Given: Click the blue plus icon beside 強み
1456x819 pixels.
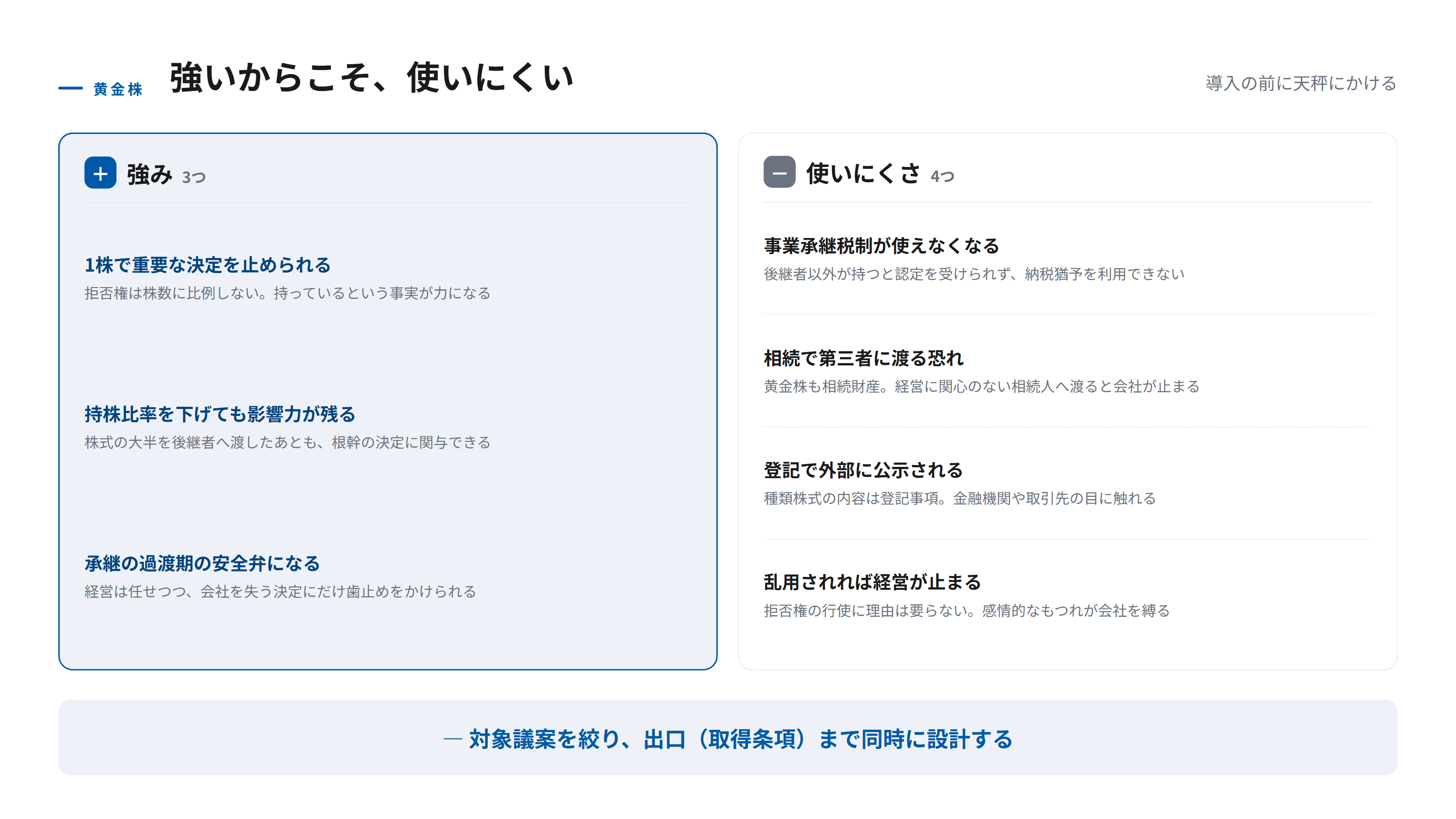Looking at the screenshot, I should [x=100, y=173].
